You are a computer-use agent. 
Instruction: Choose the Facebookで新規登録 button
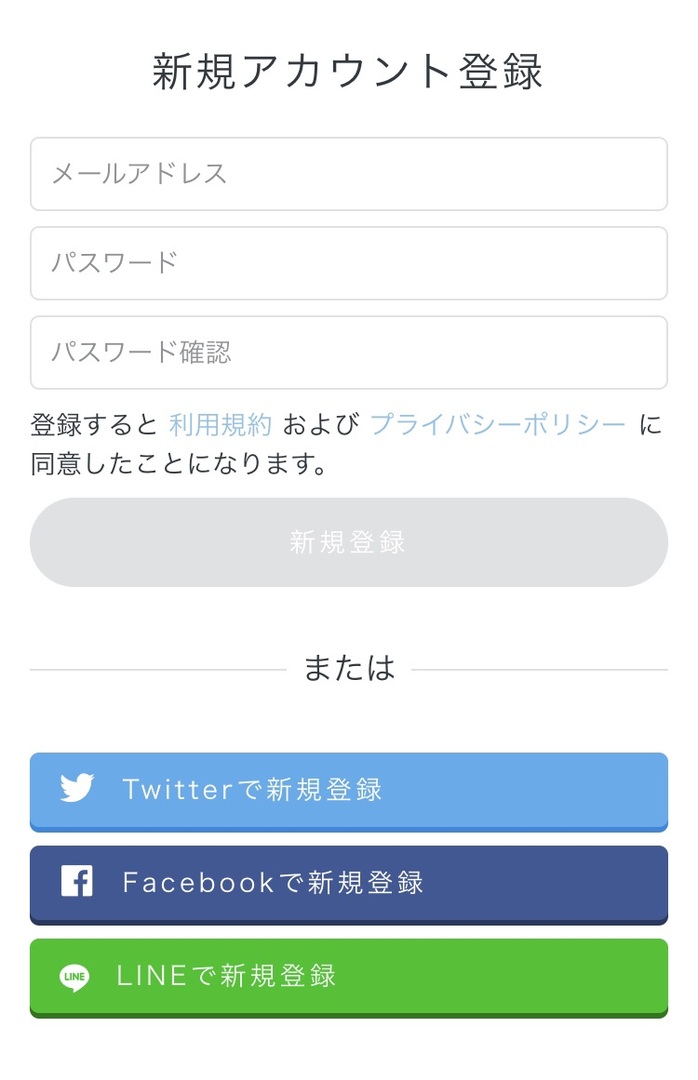(348, 882)
